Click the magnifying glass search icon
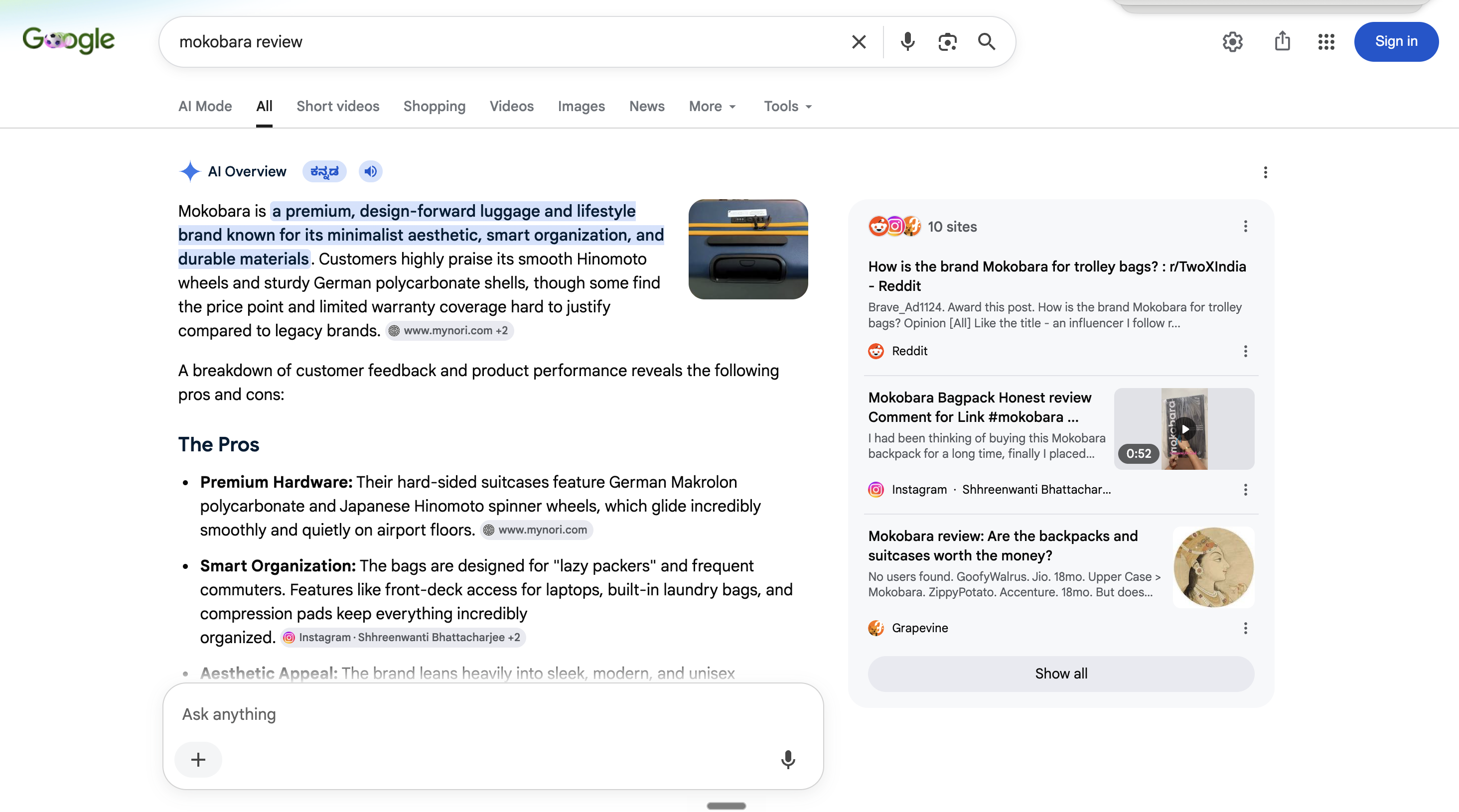The image size is (1459, 812). (986, 42)
